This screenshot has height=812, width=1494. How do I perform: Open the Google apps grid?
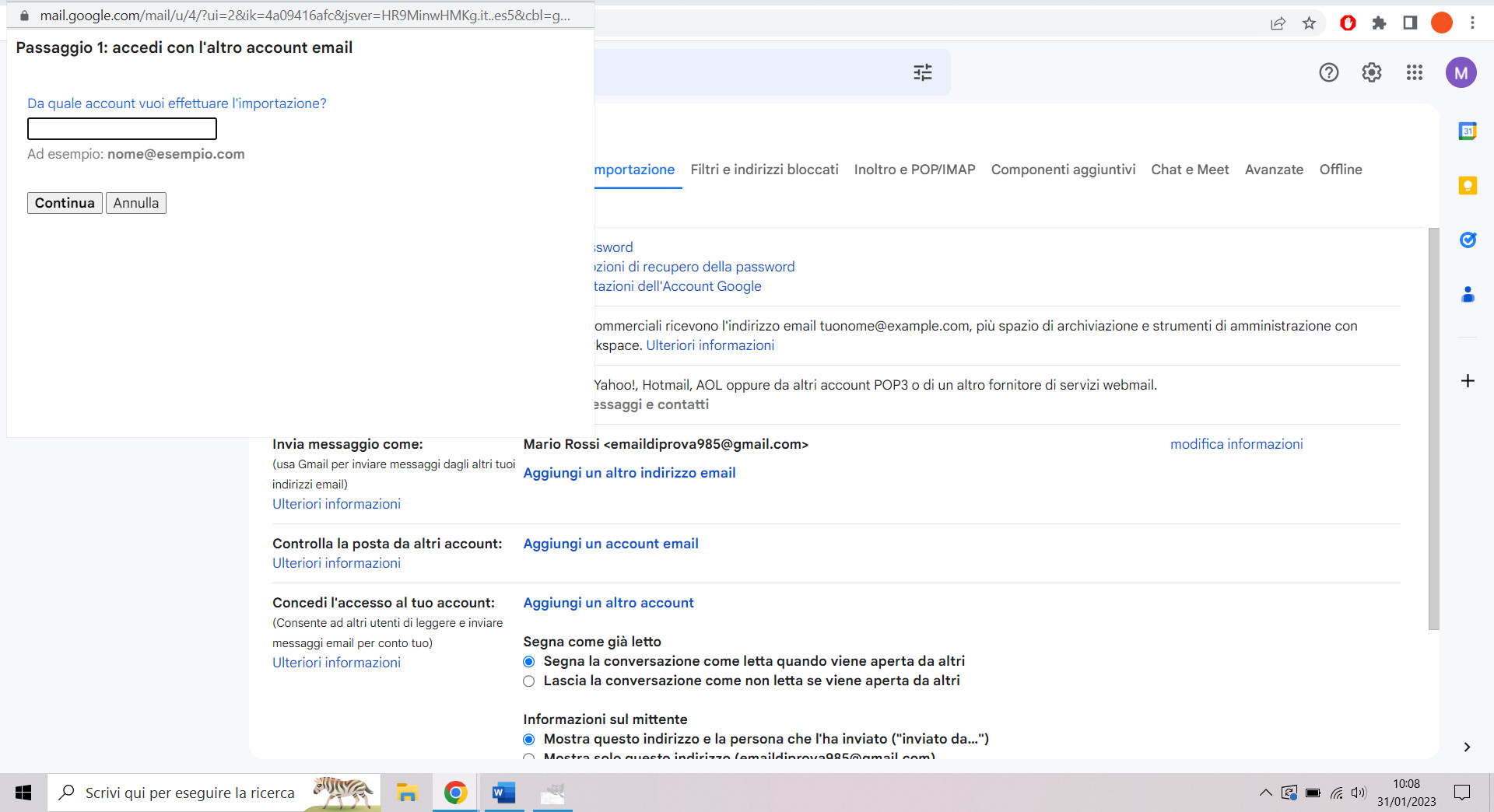pyautogui.click(x=1414, y=72)
